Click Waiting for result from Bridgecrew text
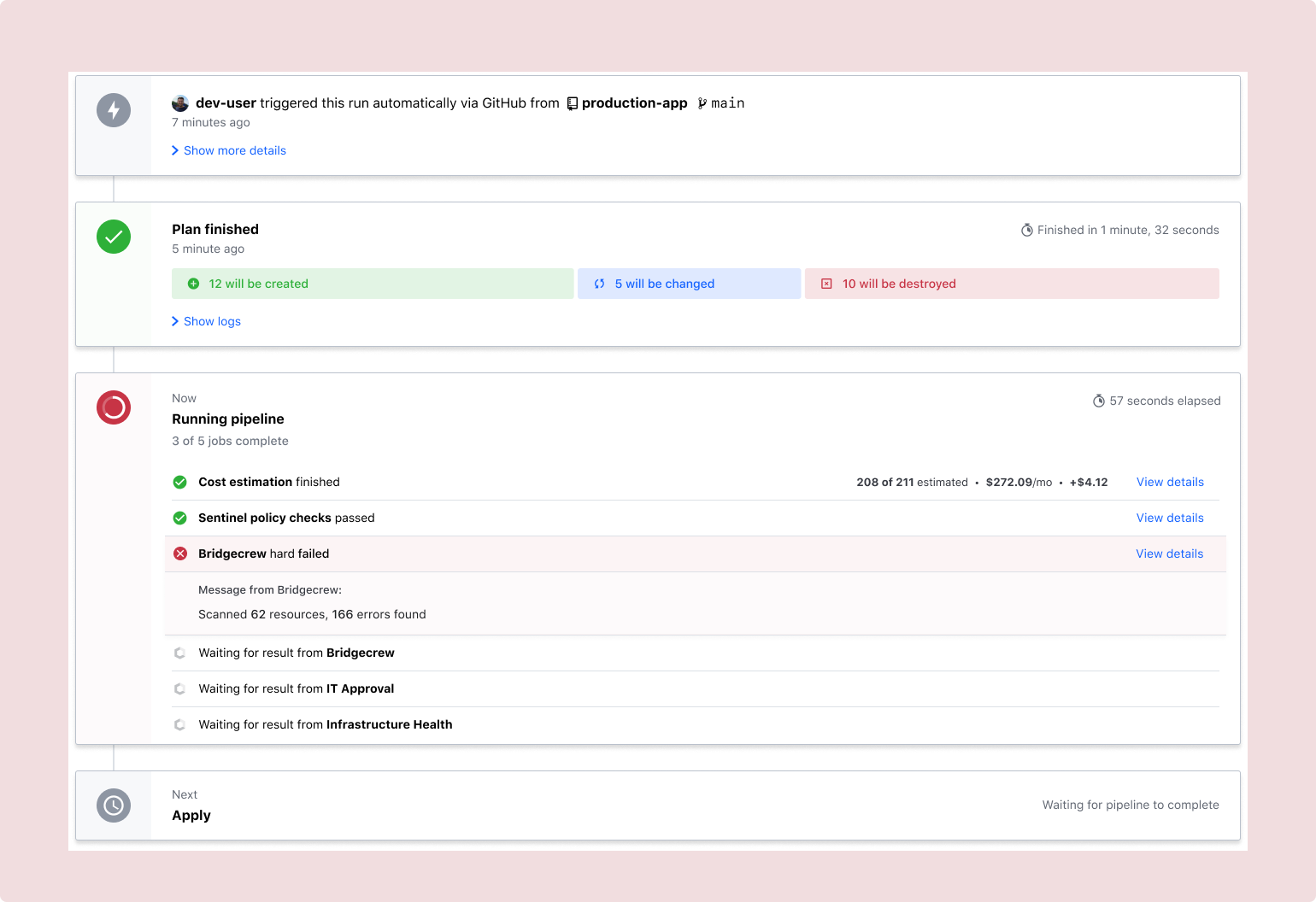This screenshot has height=902, width=1316. click(297, 653)
